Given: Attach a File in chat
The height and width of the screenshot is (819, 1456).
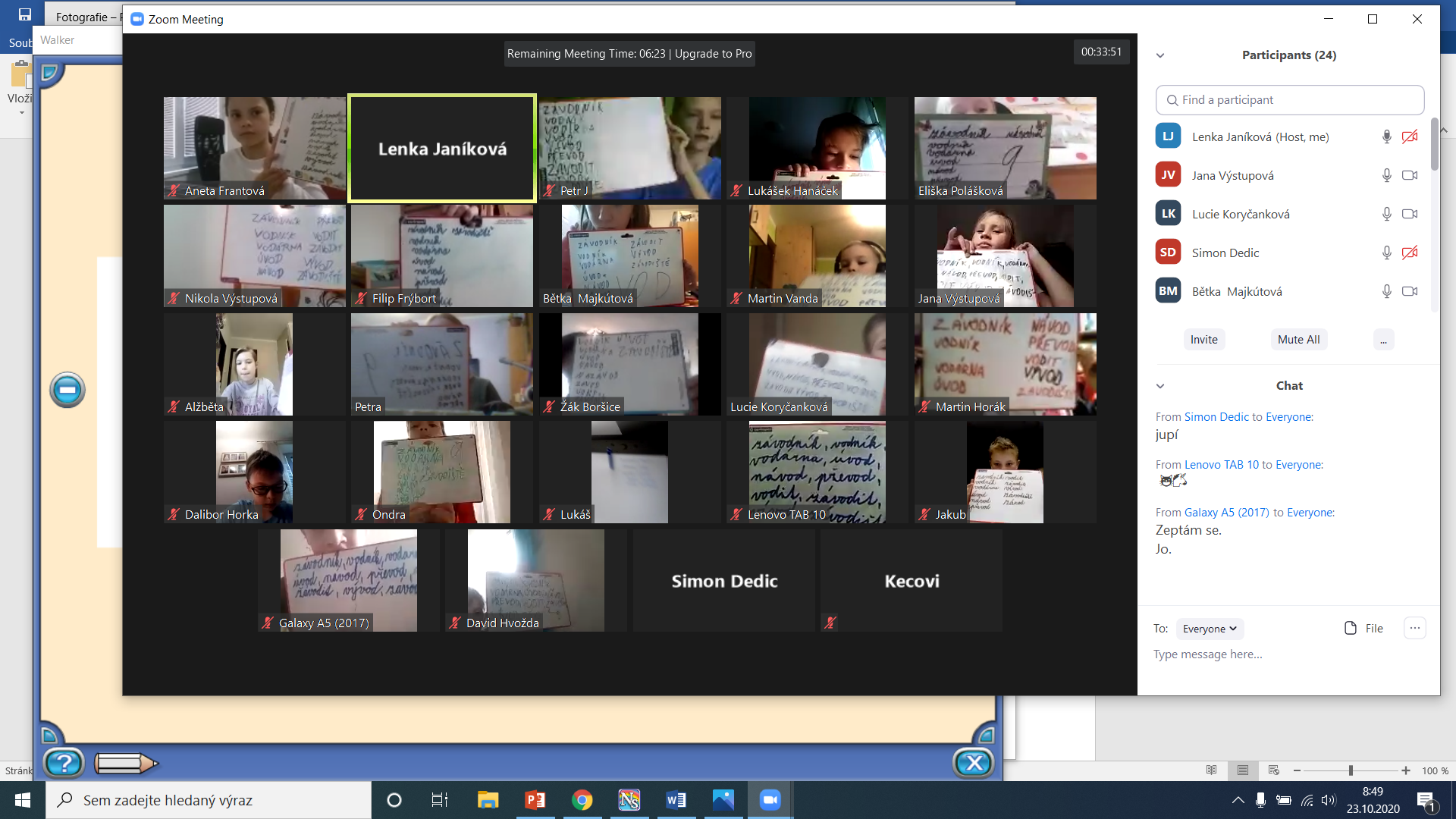Looking at the screenshot, I should (1363, 628).
